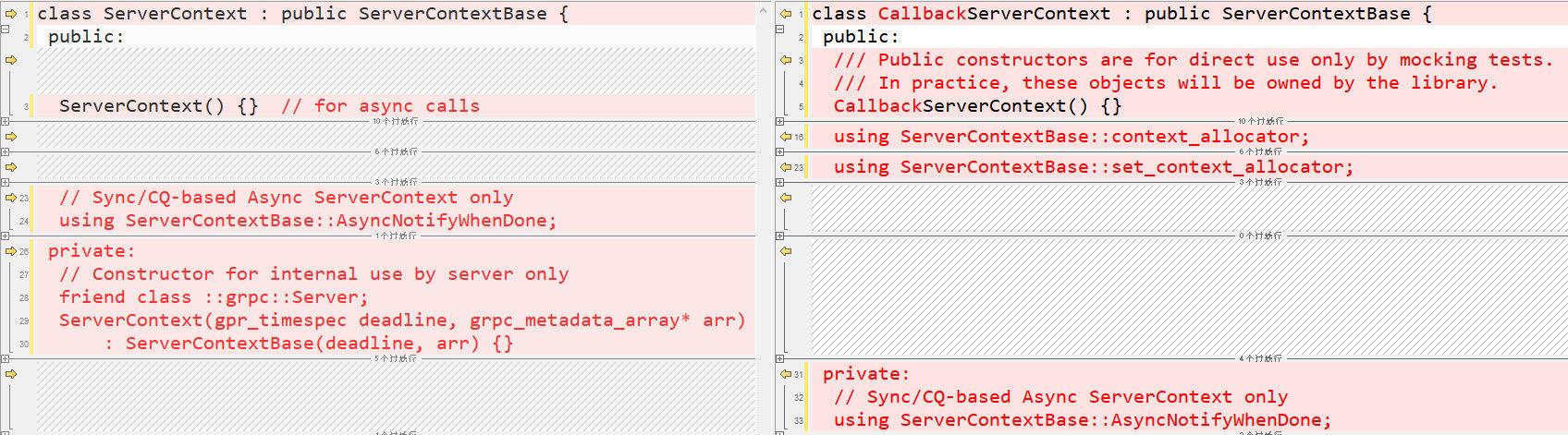
Task: Expand the 5 folded lines in left pane
Action: [x=6, y=358]
